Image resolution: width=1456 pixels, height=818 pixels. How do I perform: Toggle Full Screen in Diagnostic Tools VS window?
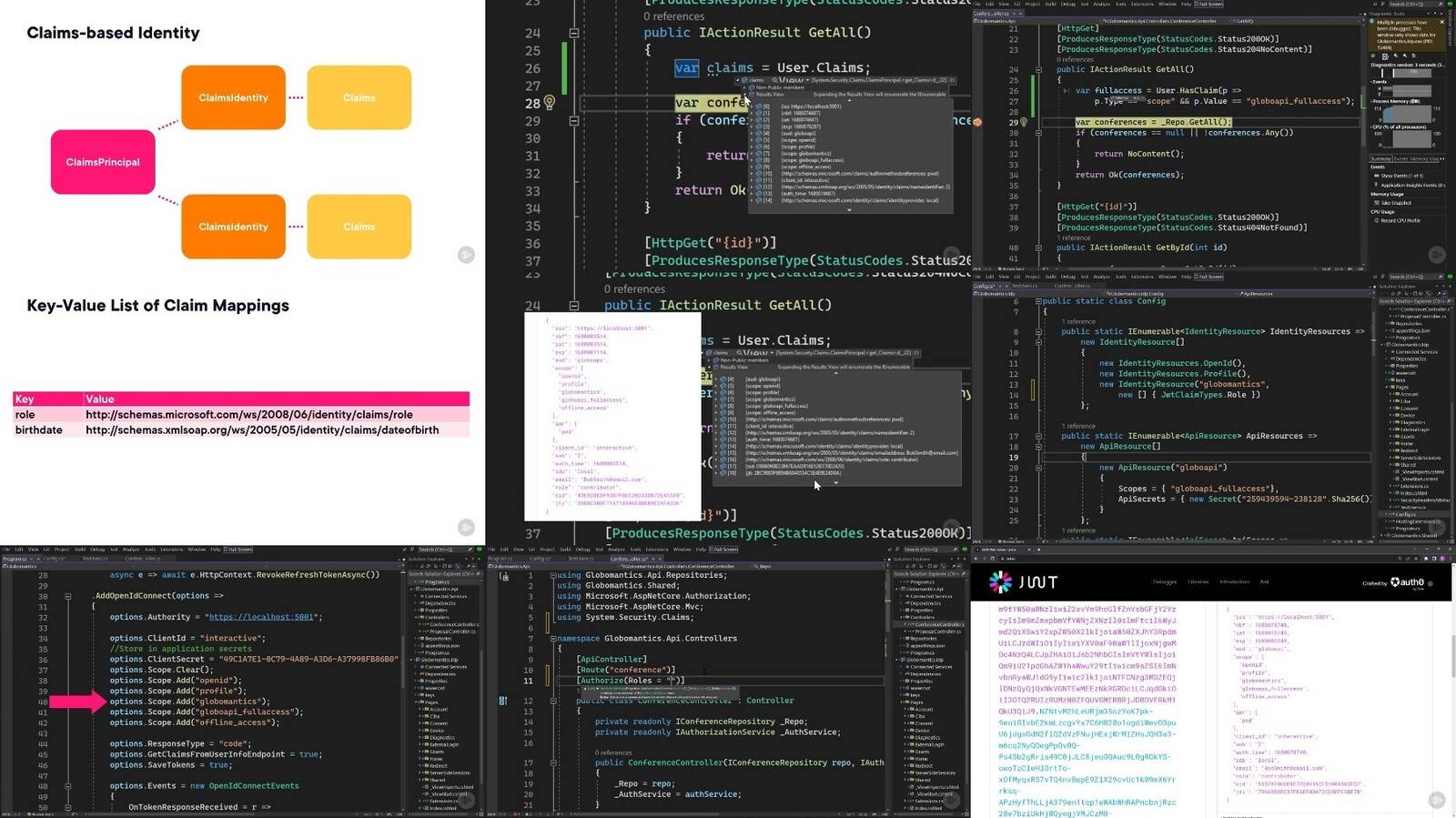tap(1210, 4)
